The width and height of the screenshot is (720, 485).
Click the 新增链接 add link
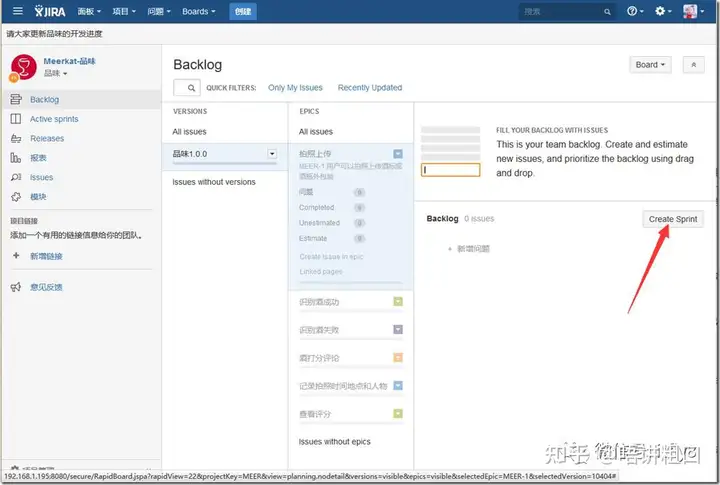(46, 256)
